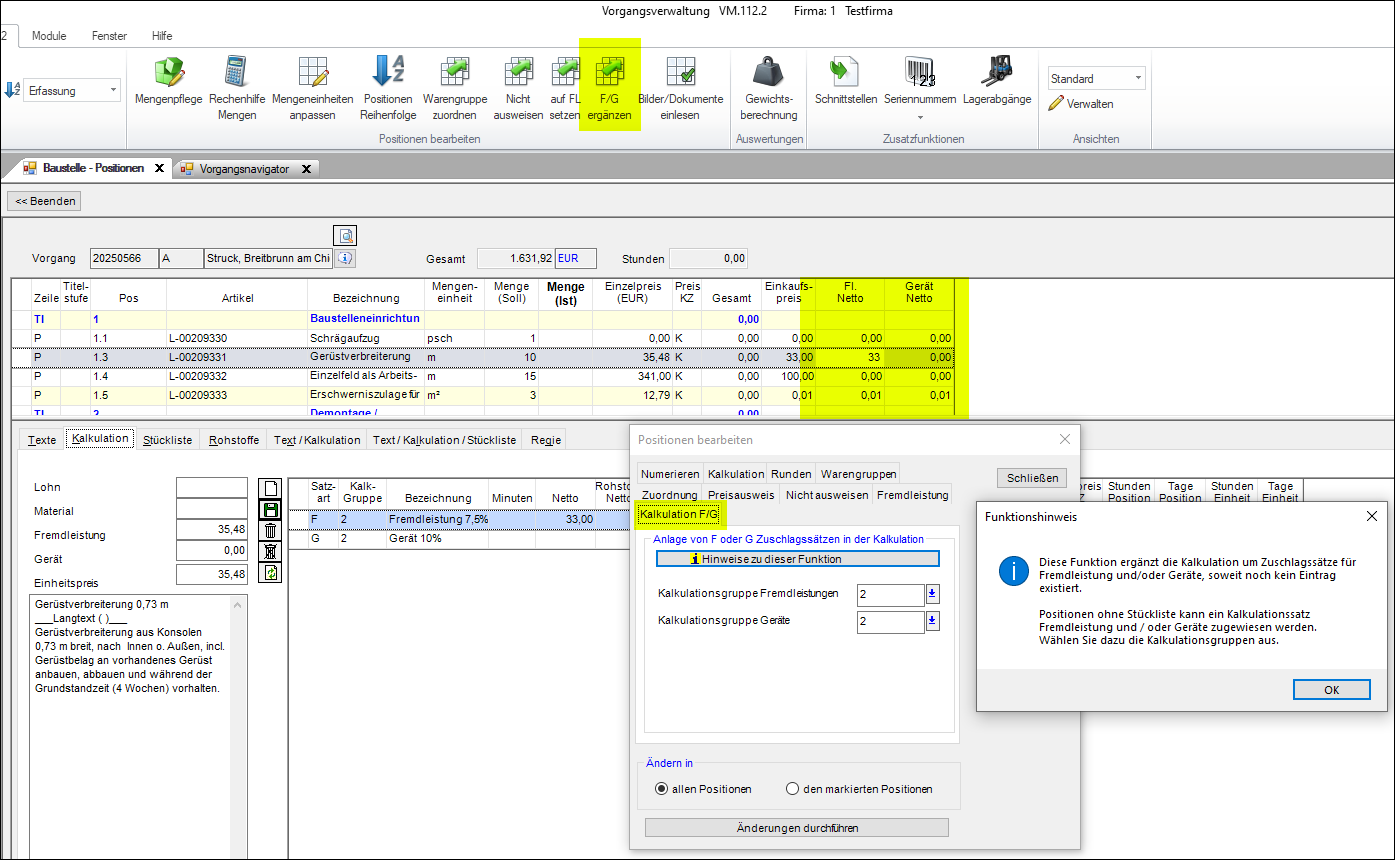Select the 'allen Positionen' radio option
The height and width of the screenshot is (860, 1395).
pos(662,789)
